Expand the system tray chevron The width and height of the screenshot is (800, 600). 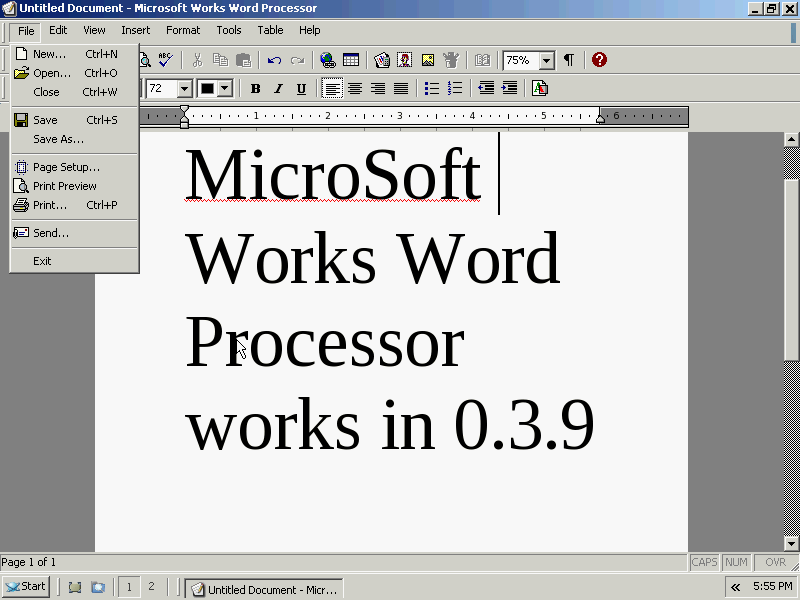coord(735,587)
